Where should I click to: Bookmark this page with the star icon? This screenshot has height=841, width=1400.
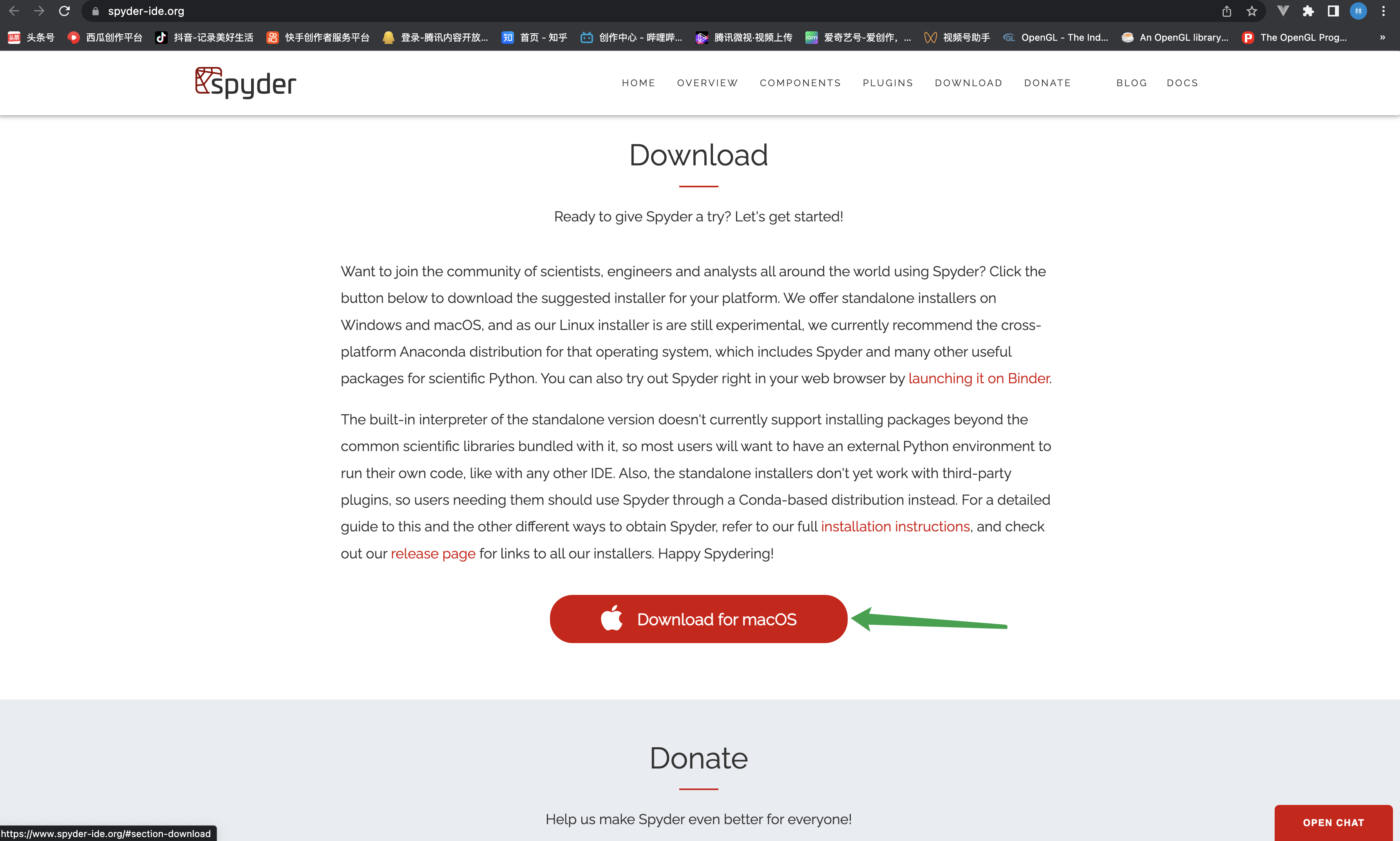pyautogui.click(x=1252, y=11)
